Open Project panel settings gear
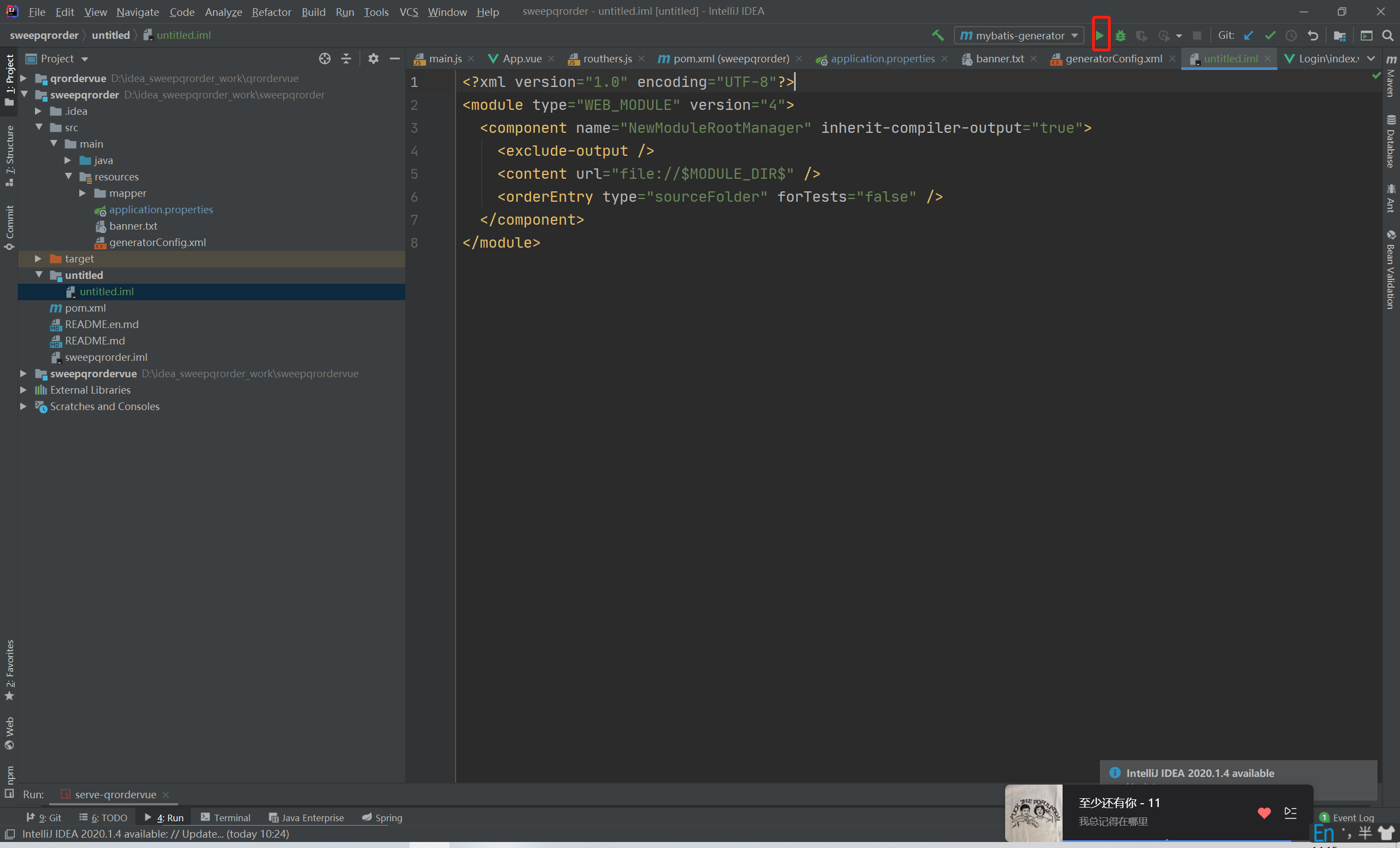The width and height of the screenshot is (1400, 848). click(374, 59)
